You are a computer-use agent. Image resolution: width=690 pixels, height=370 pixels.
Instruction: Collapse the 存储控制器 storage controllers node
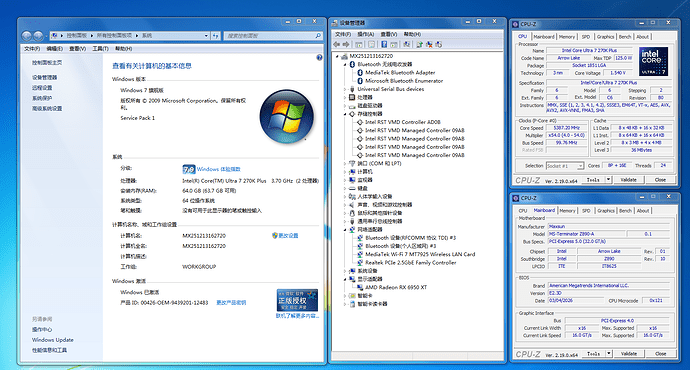point(345,114)
